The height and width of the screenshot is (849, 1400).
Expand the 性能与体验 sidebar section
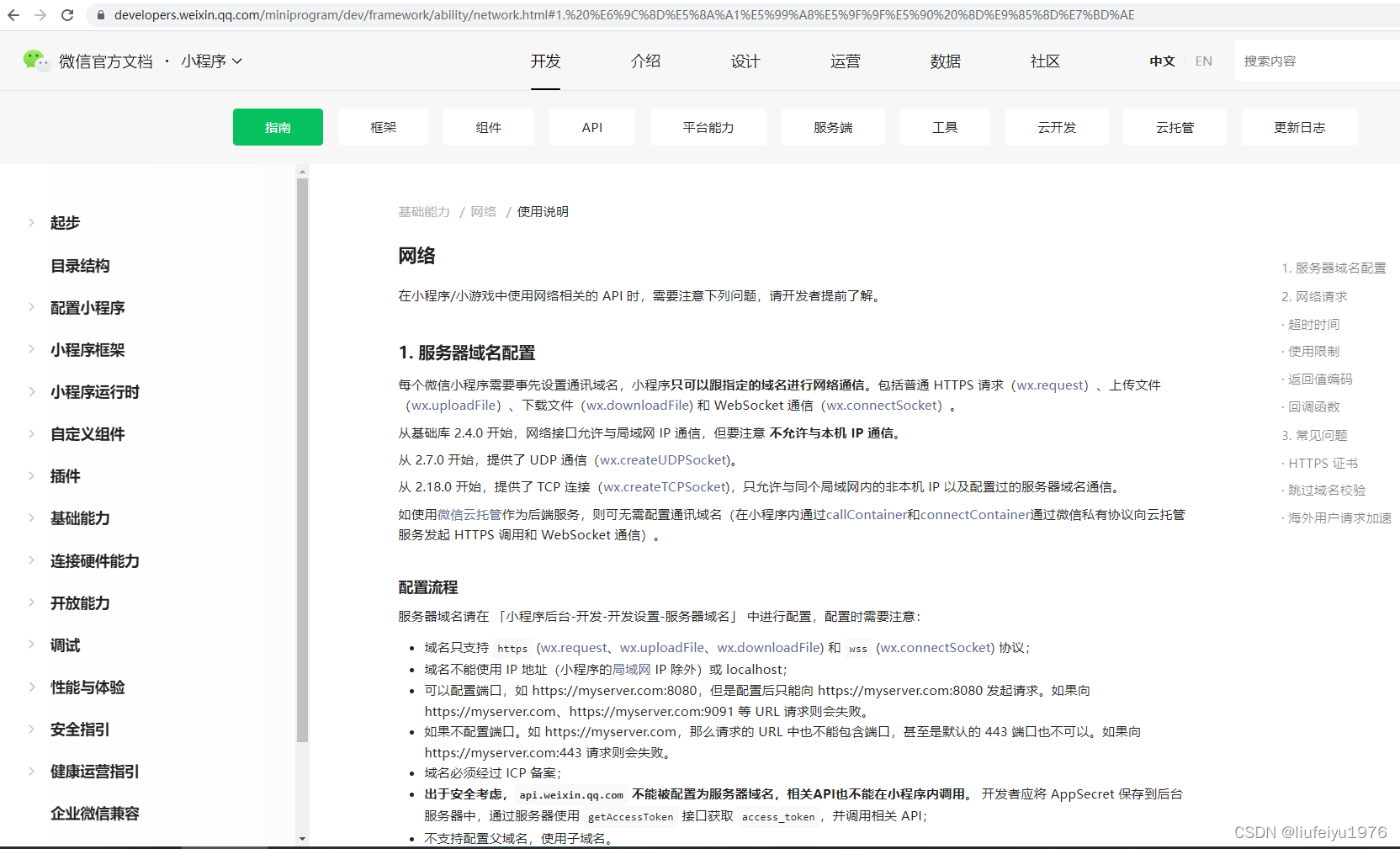31,687
